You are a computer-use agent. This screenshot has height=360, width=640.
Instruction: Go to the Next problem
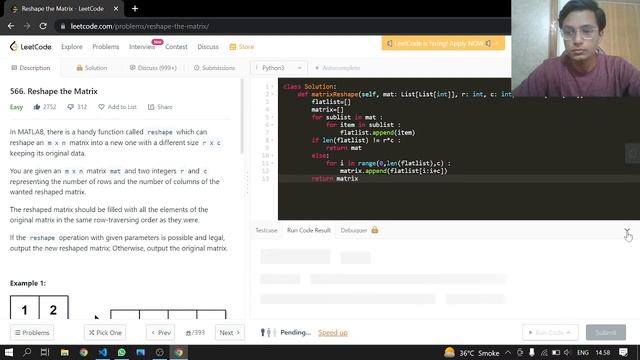[x=230, y=333]
